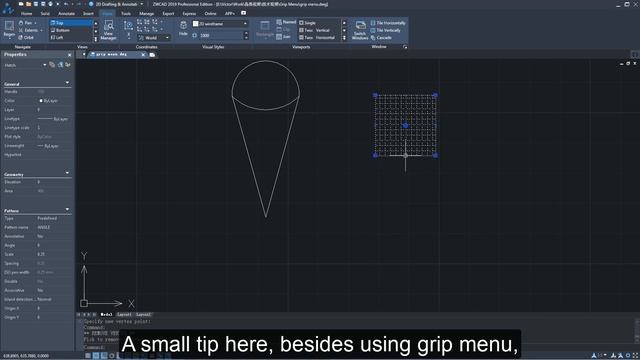Viewport: 640px width, 360px height.
Task: Click Tile Horizontally
Action: [x=388, y=23]
